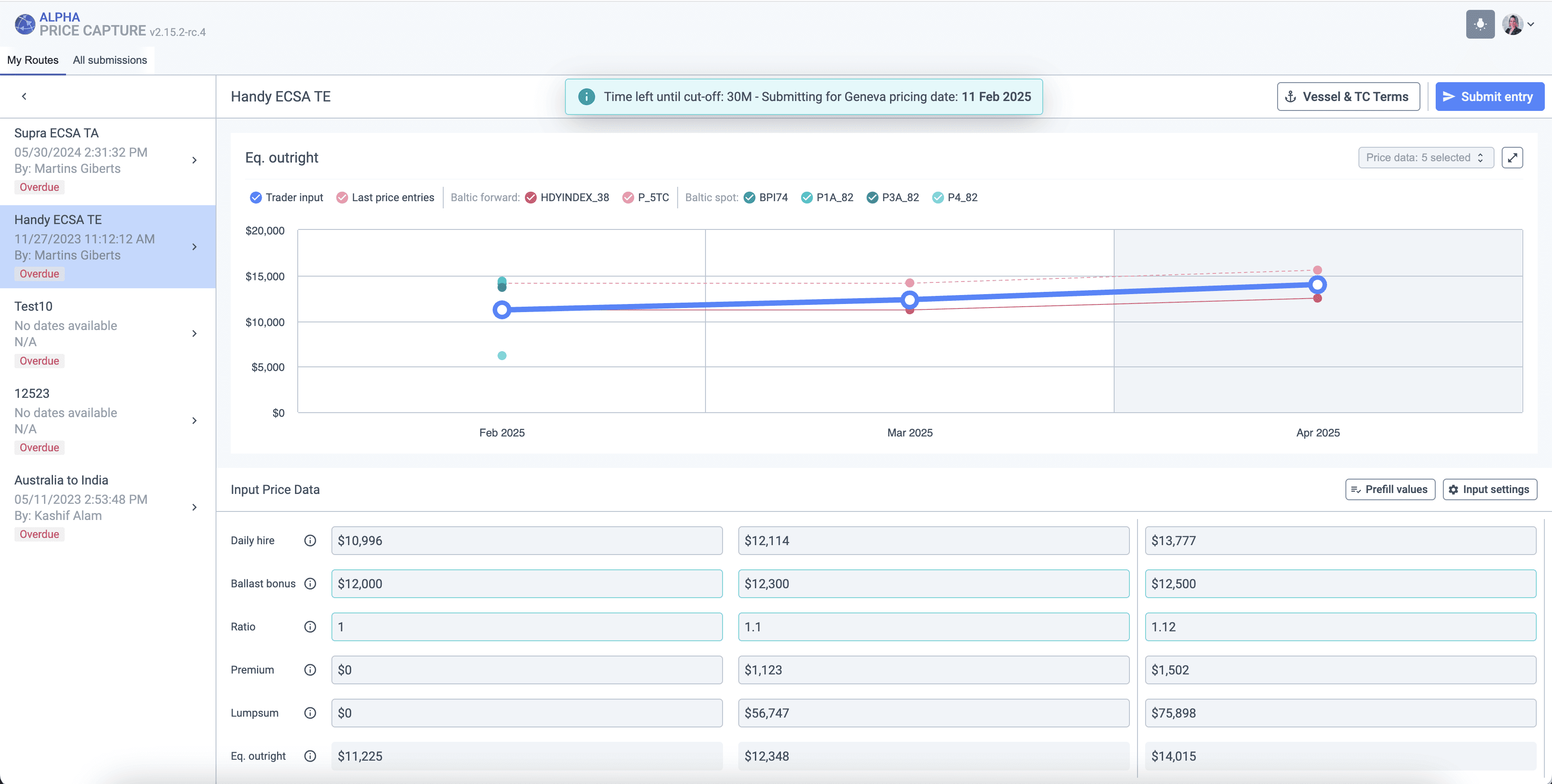Click the Eq. outright row info icon

pyautogui.click(x=310, y=756)
